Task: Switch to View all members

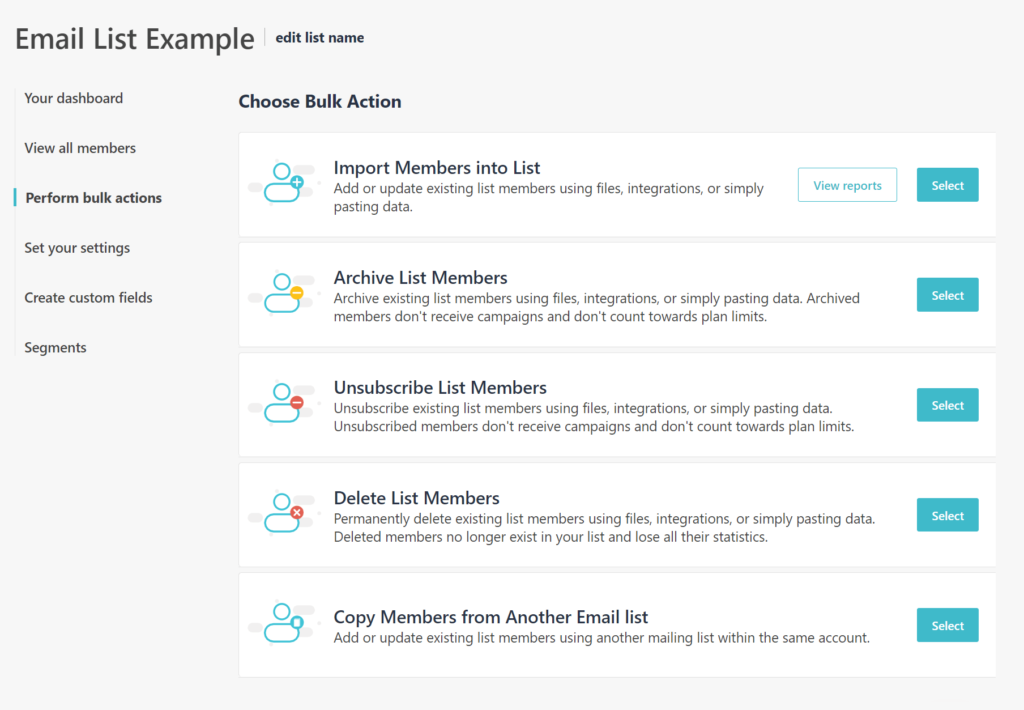Action: (x=80, y=148)
